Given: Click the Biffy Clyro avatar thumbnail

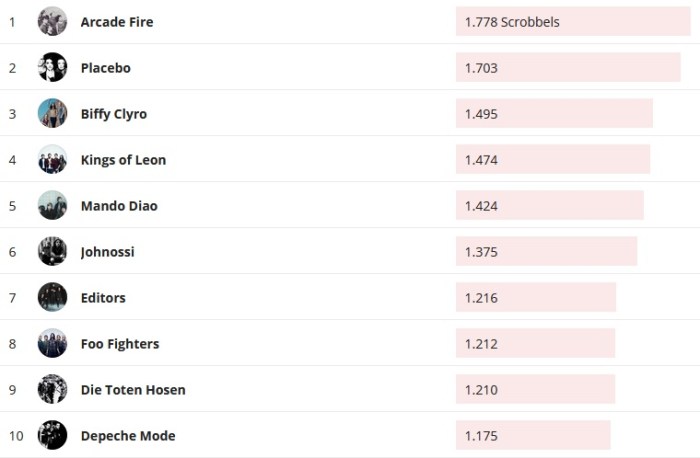Looking at the screenshot, I should tap(52, 113).
